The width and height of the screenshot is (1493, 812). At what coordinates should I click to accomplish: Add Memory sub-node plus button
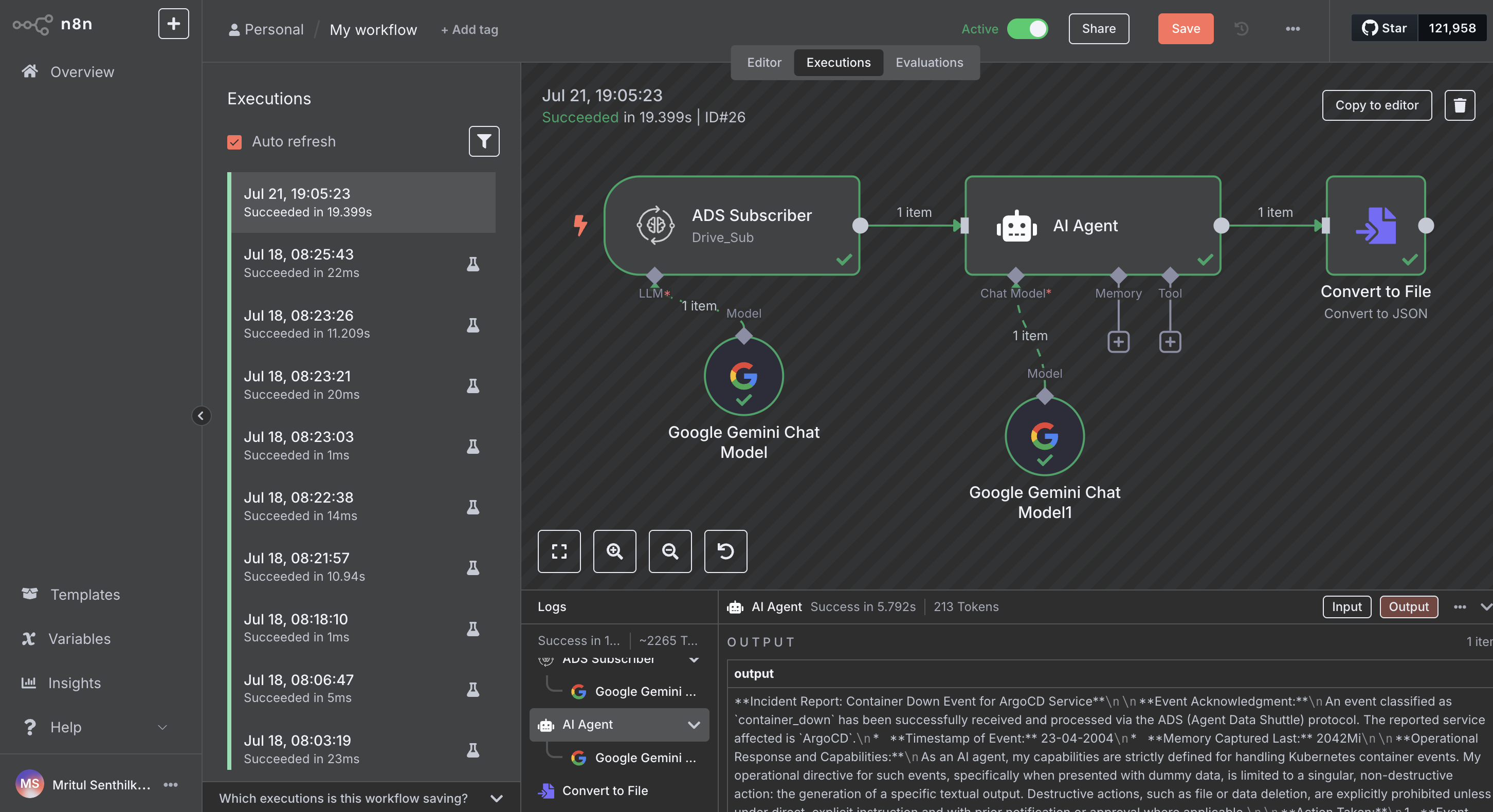[x=1118, y=342]
